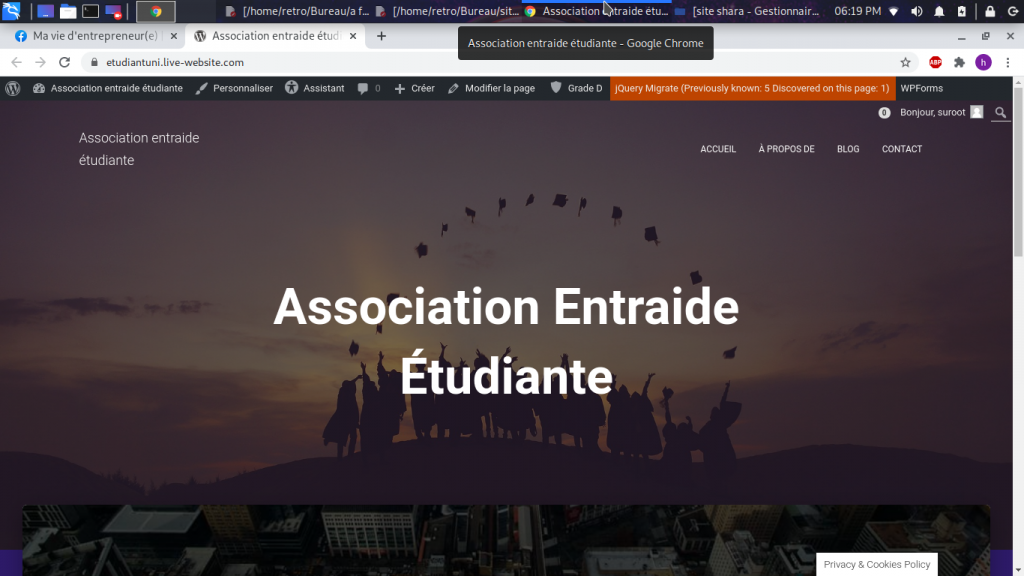Click the city aerial image below hero

click(x=506, y=539)
